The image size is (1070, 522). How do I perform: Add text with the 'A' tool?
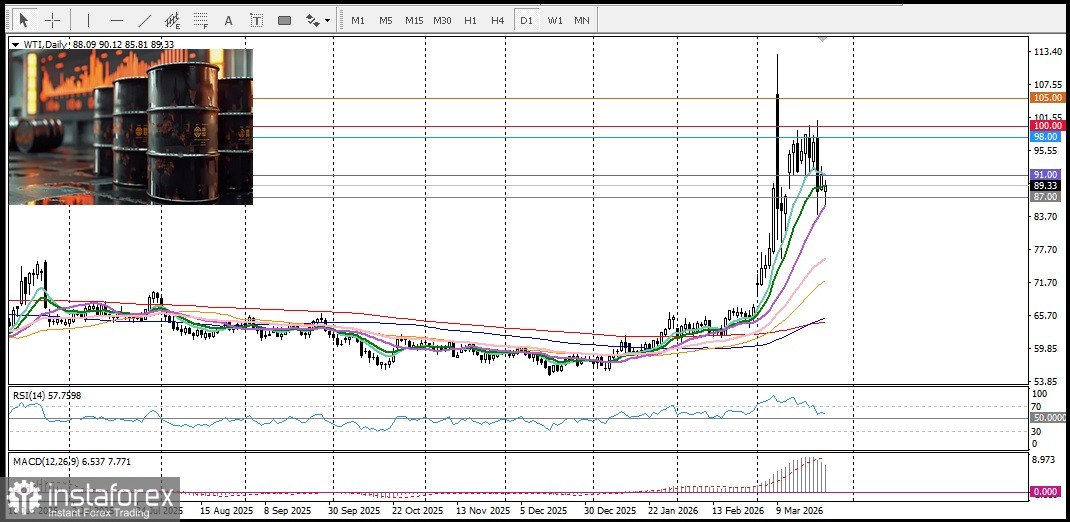[229, 20]
